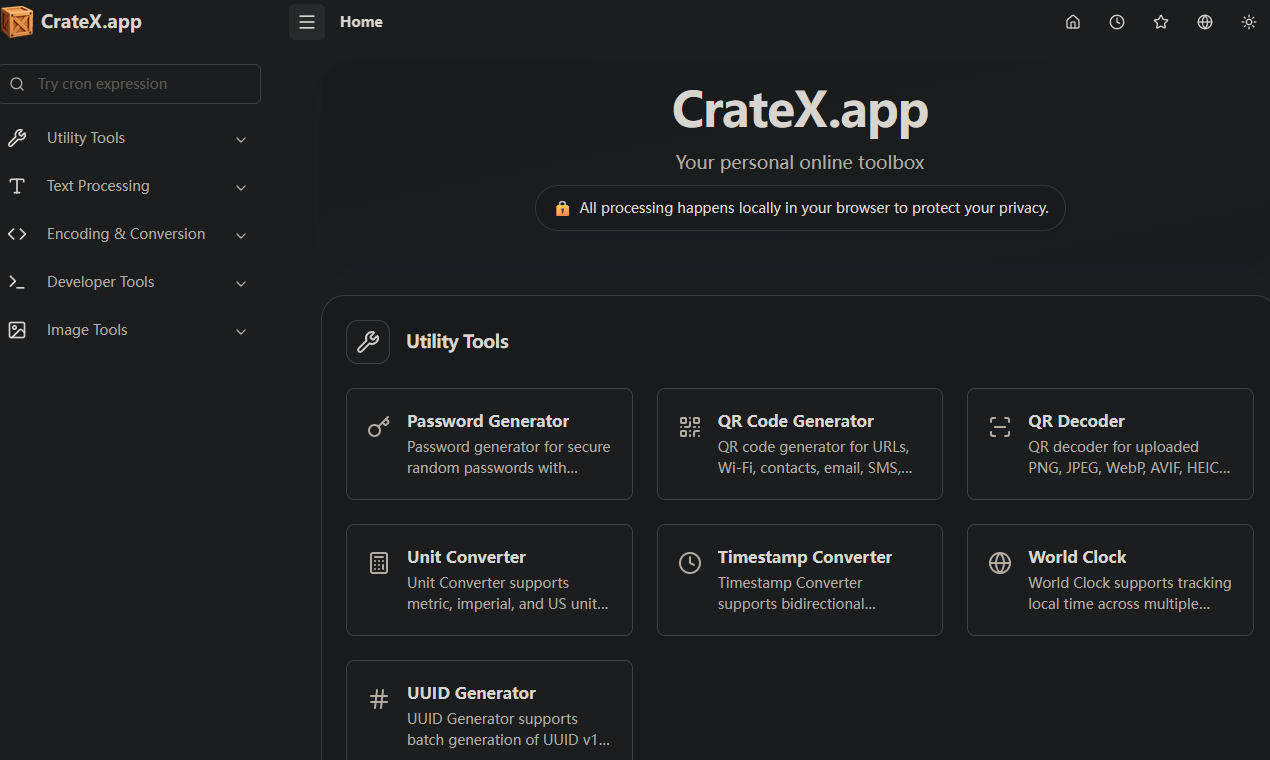Click the clock icon on Timestamp Converter card
The image size is (1270, 760).
point(690,563)
